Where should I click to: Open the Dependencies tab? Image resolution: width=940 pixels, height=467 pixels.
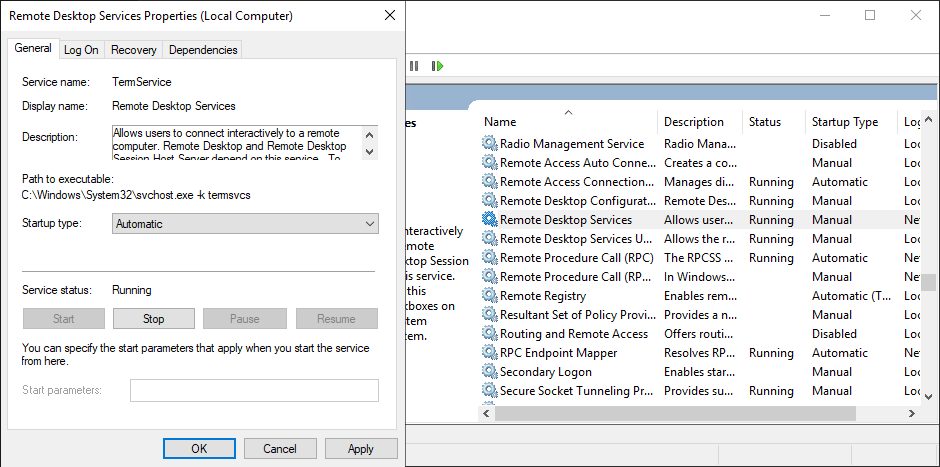click(x=203, y=50)
